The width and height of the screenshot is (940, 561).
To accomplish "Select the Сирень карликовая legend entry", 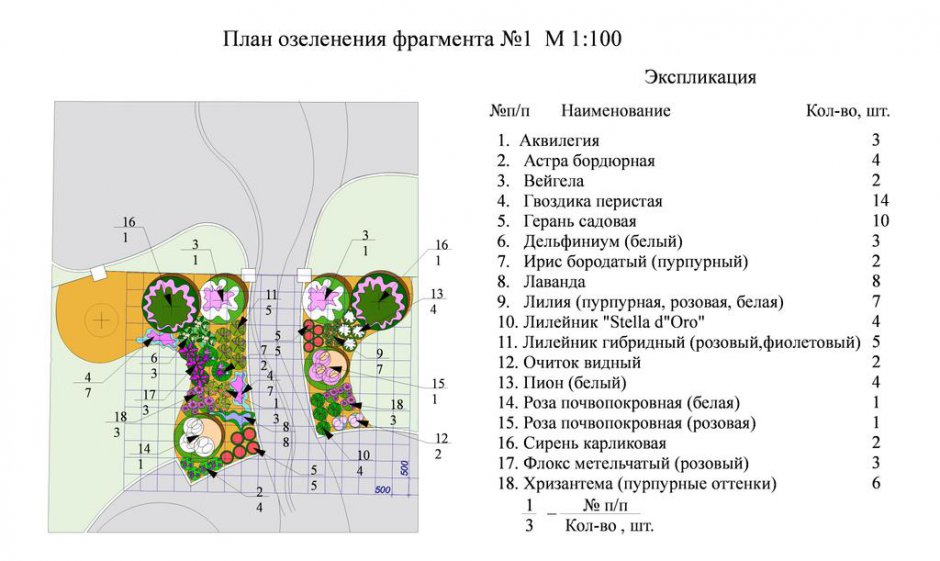I will click(588, 443).
